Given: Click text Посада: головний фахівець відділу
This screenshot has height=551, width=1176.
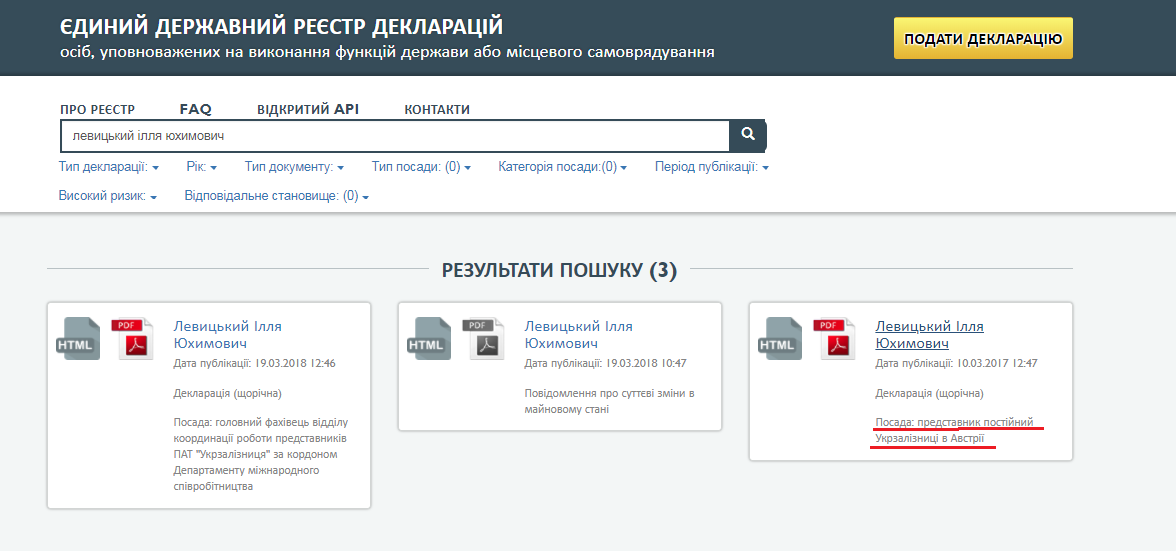Looking at the screenshot, I should click(260, 422).
